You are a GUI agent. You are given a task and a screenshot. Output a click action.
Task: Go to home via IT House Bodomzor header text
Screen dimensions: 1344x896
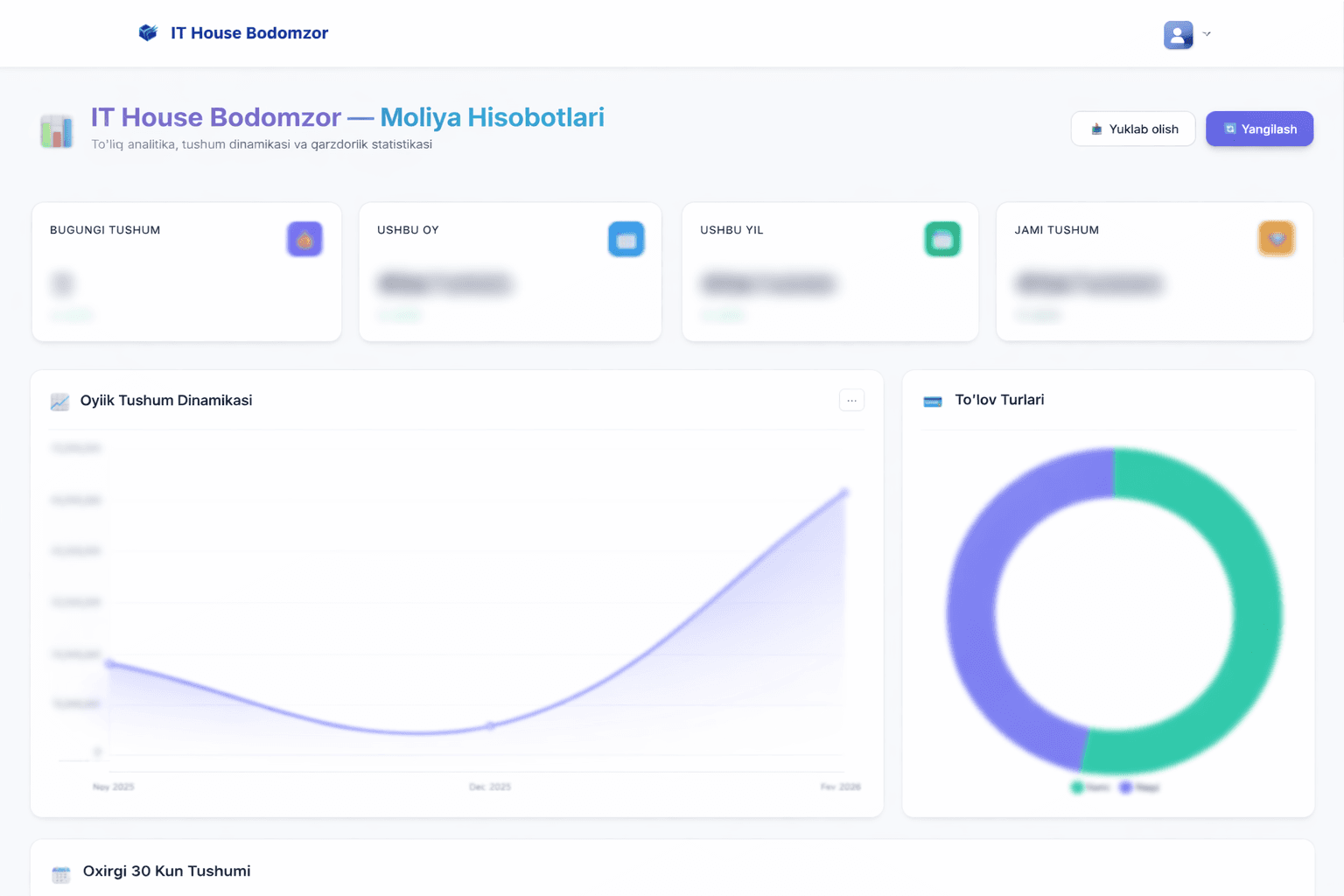tap(249, 33)
